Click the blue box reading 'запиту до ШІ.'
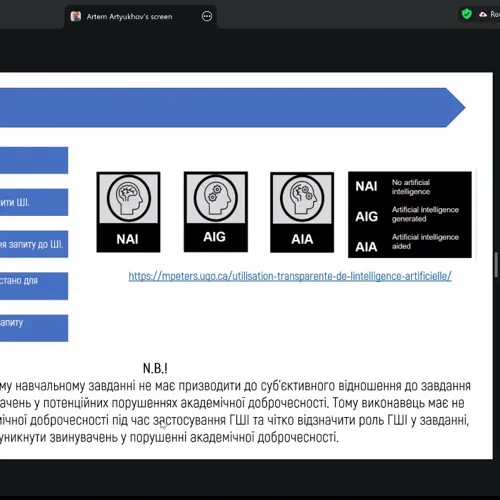The width and height of the screenshot is (500, 500). (x=34, y=244)
